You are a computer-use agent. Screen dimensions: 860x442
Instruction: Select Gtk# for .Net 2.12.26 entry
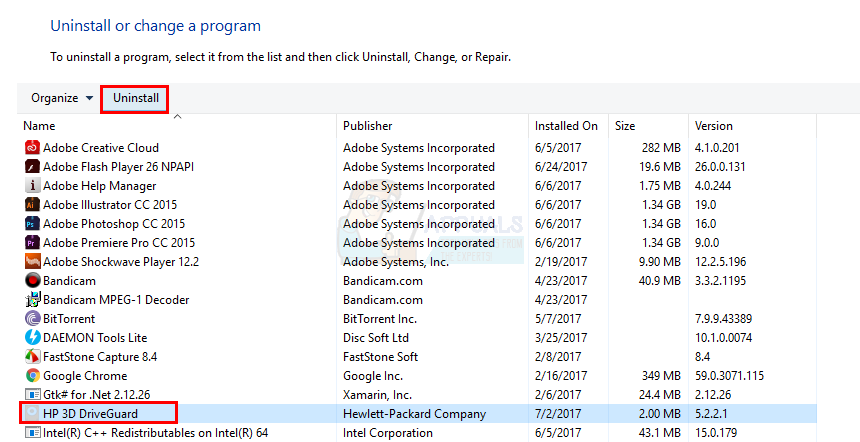pos(96,395)
